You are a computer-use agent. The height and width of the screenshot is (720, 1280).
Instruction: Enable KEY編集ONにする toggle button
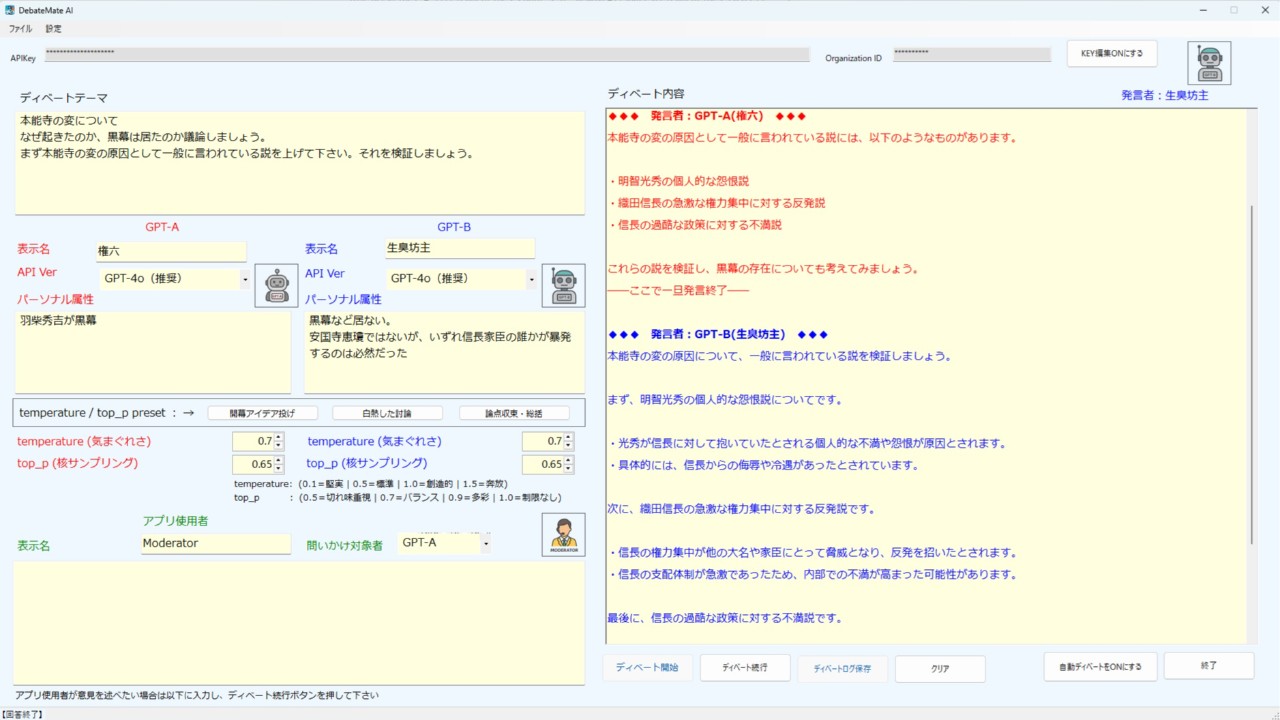pyautogui.click(x=1112, y=53)
